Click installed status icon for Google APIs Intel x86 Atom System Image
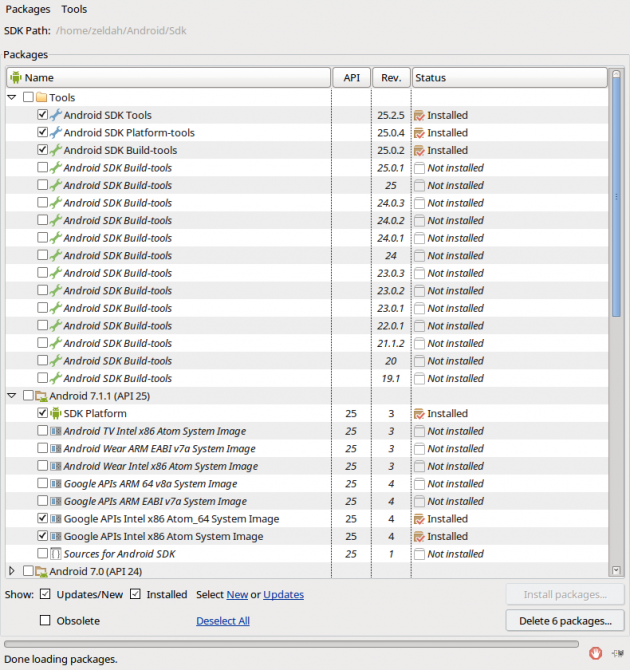The image size is (630, 670). 419,536
